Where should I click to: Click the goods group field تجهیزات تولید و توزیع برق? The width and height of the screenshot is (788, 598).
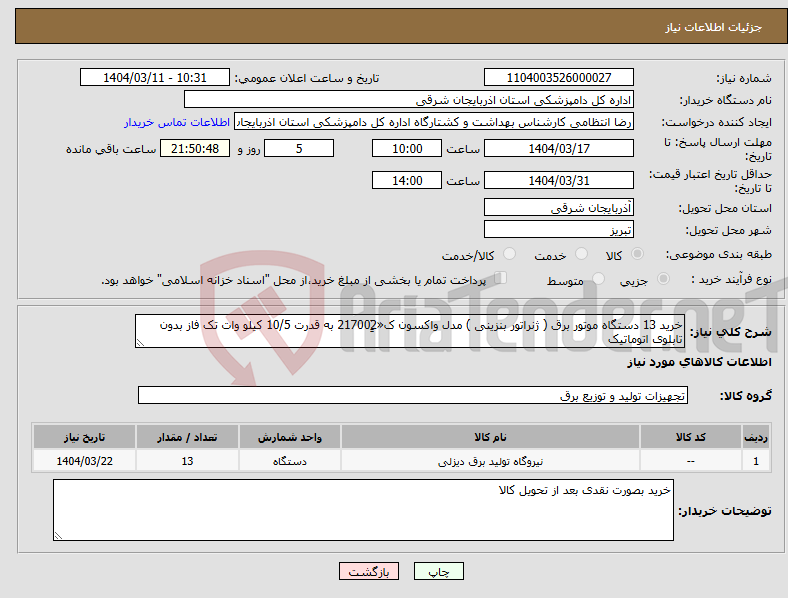point(413,395)
